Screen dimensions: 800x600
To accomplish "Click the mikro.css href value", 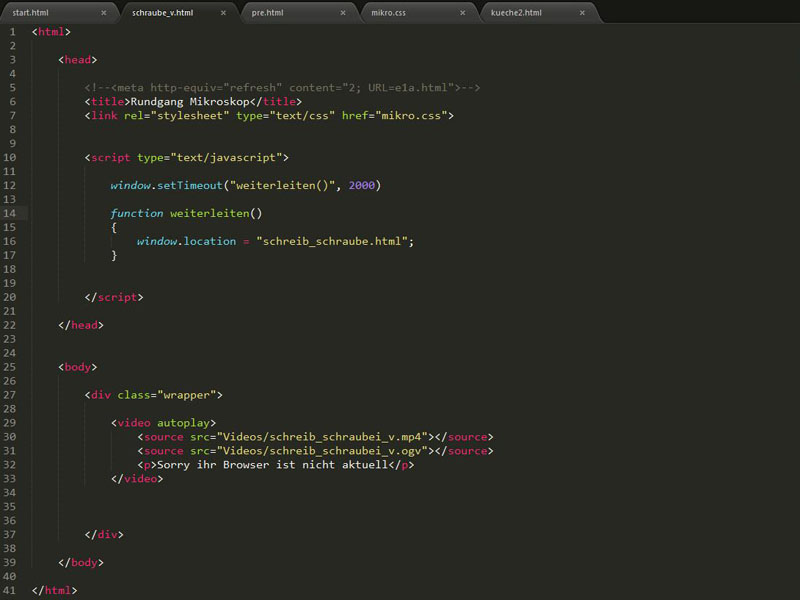I will pos(412,115).
